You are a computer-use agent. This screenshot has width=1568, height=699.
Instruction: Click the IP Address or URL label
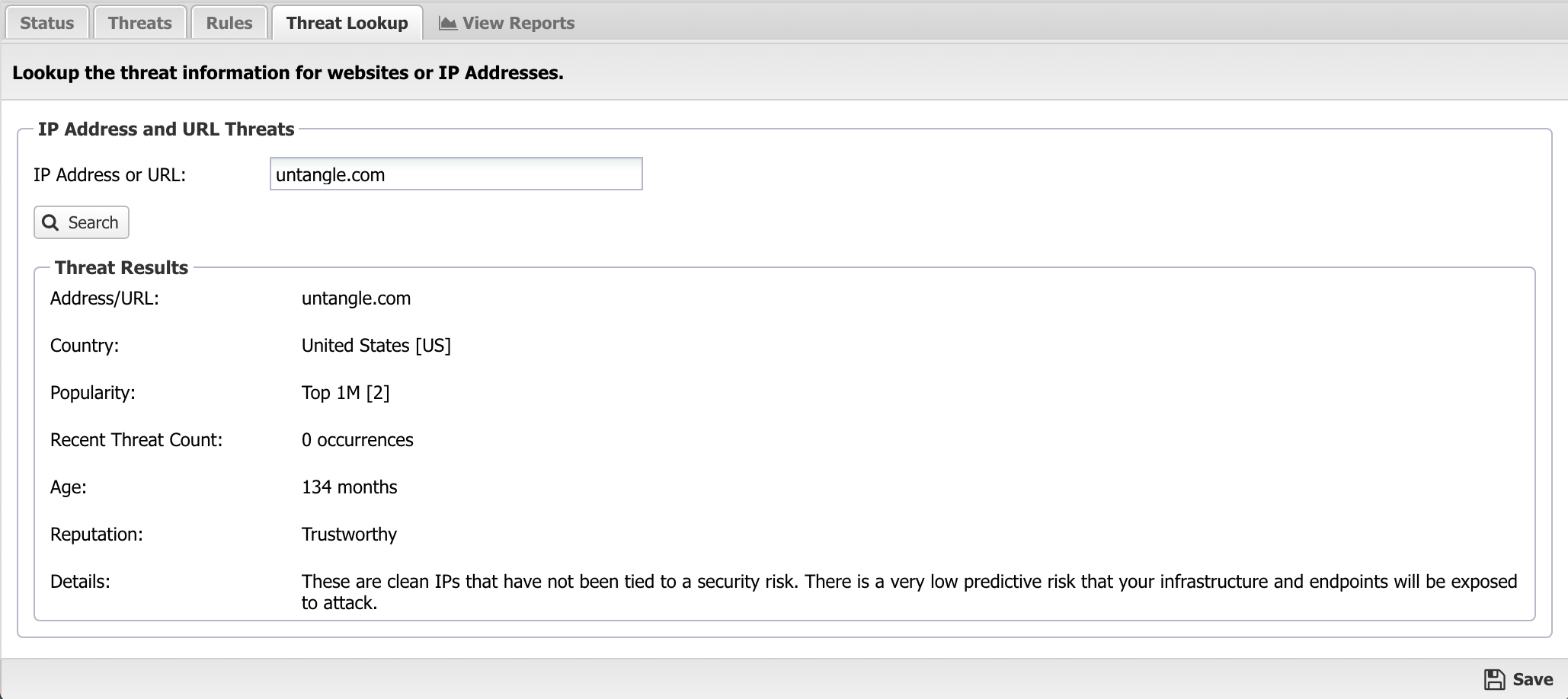110,174
